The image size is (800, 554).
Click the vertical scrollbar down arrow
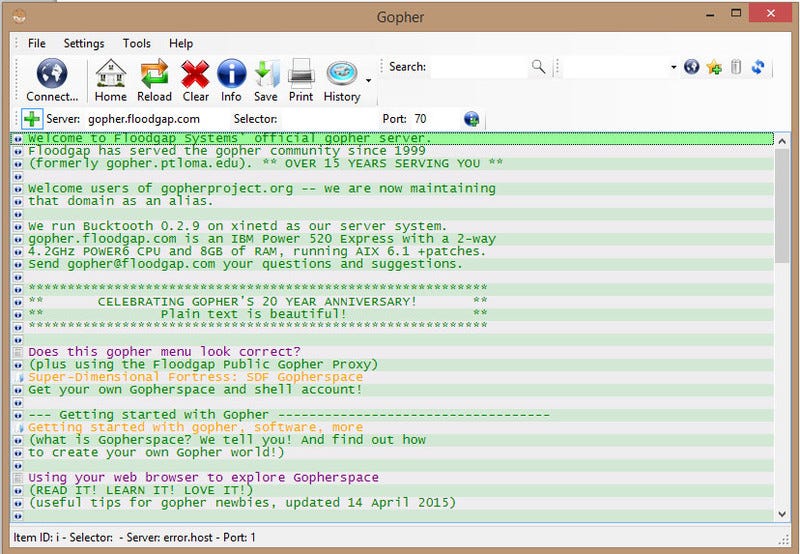click(x=781, y=514)
